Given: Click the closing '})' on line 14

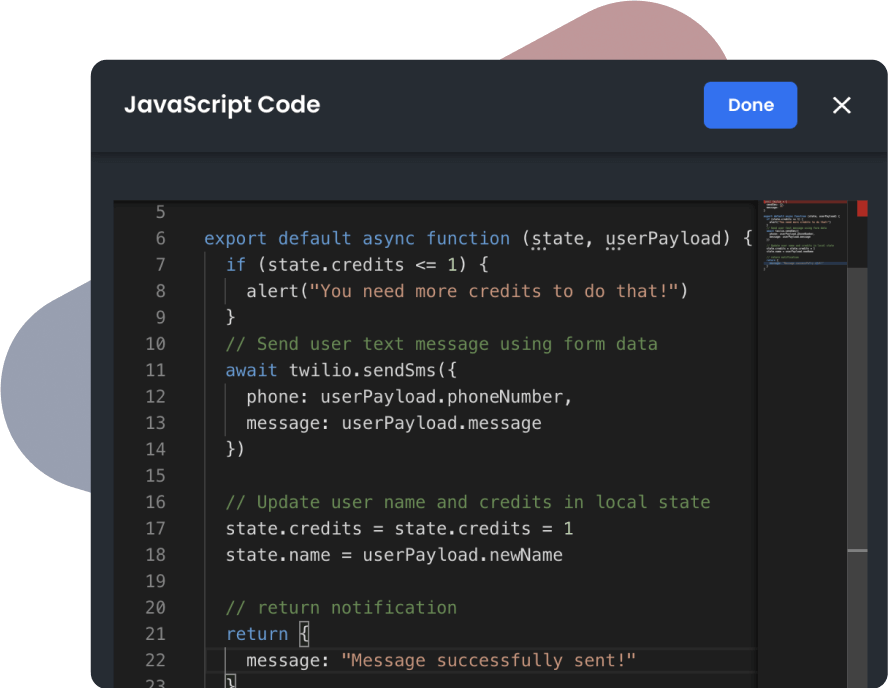Looking at the screenshot, I should [234, 449].
